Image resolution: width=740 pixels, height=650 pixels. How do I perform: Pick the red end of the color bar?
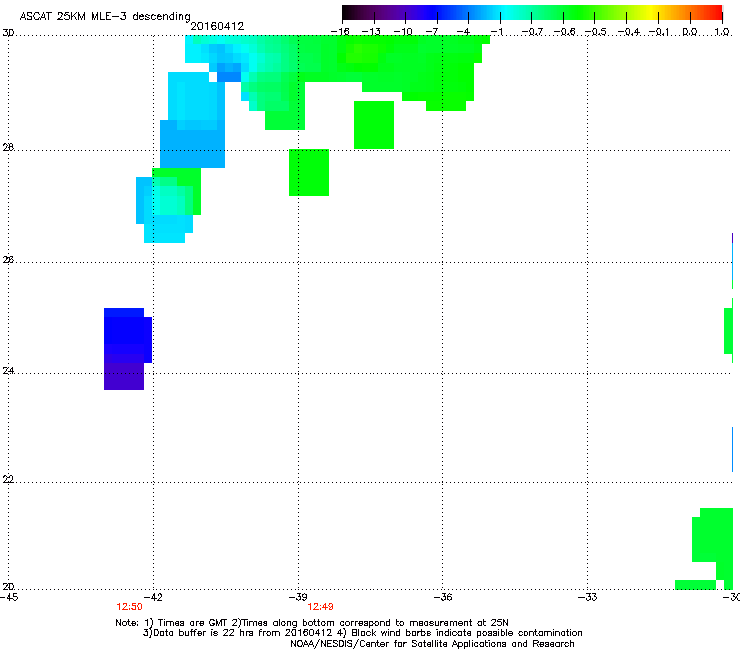point(714,13)
